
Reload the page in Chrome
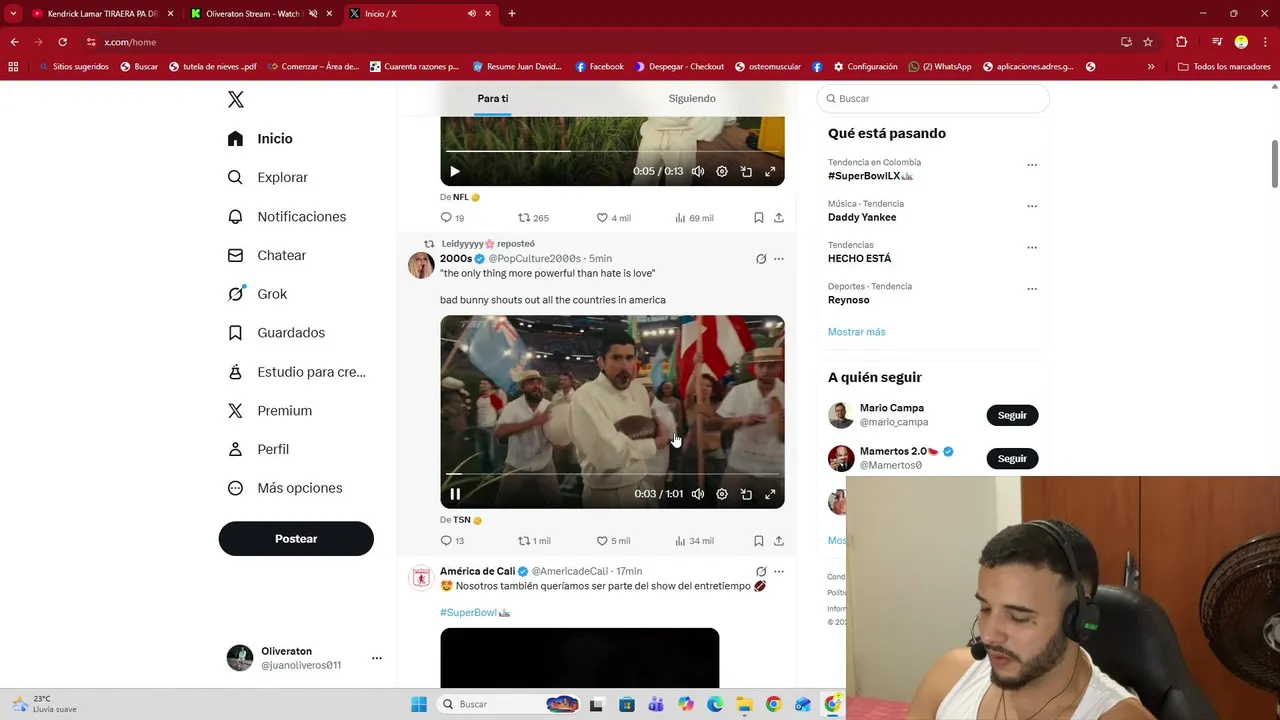point(62,42)
